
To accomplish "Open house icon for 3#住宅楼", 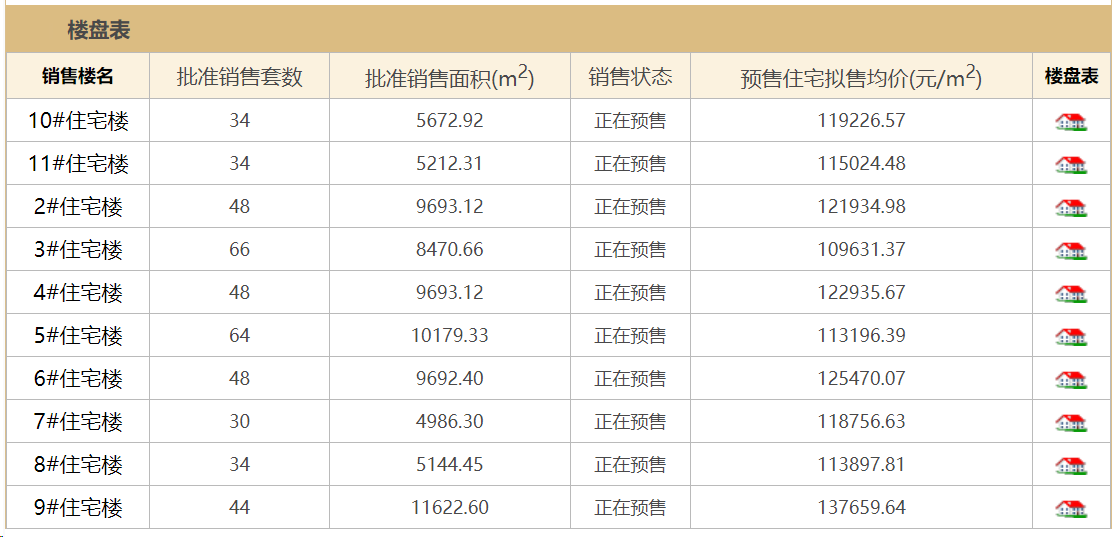I will click(1070, 251).
